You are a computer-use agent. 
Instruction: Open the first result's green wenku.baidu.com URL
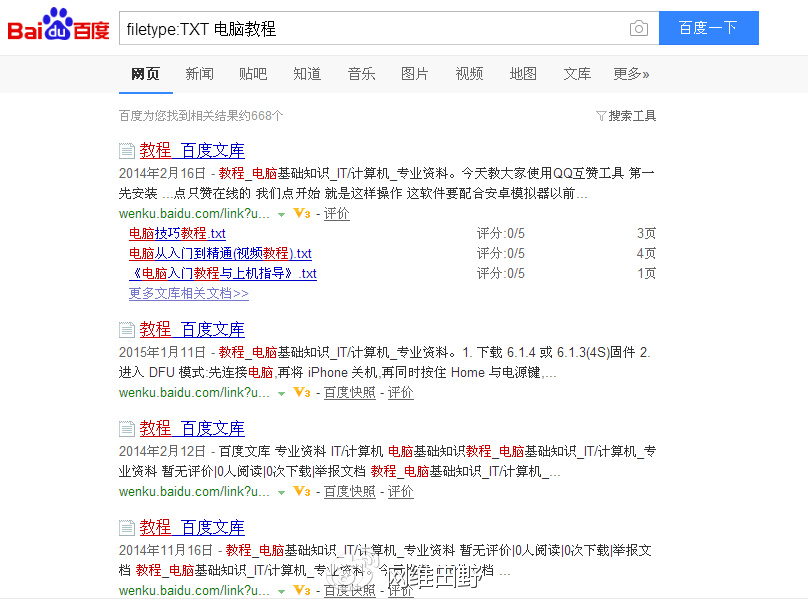194,213
